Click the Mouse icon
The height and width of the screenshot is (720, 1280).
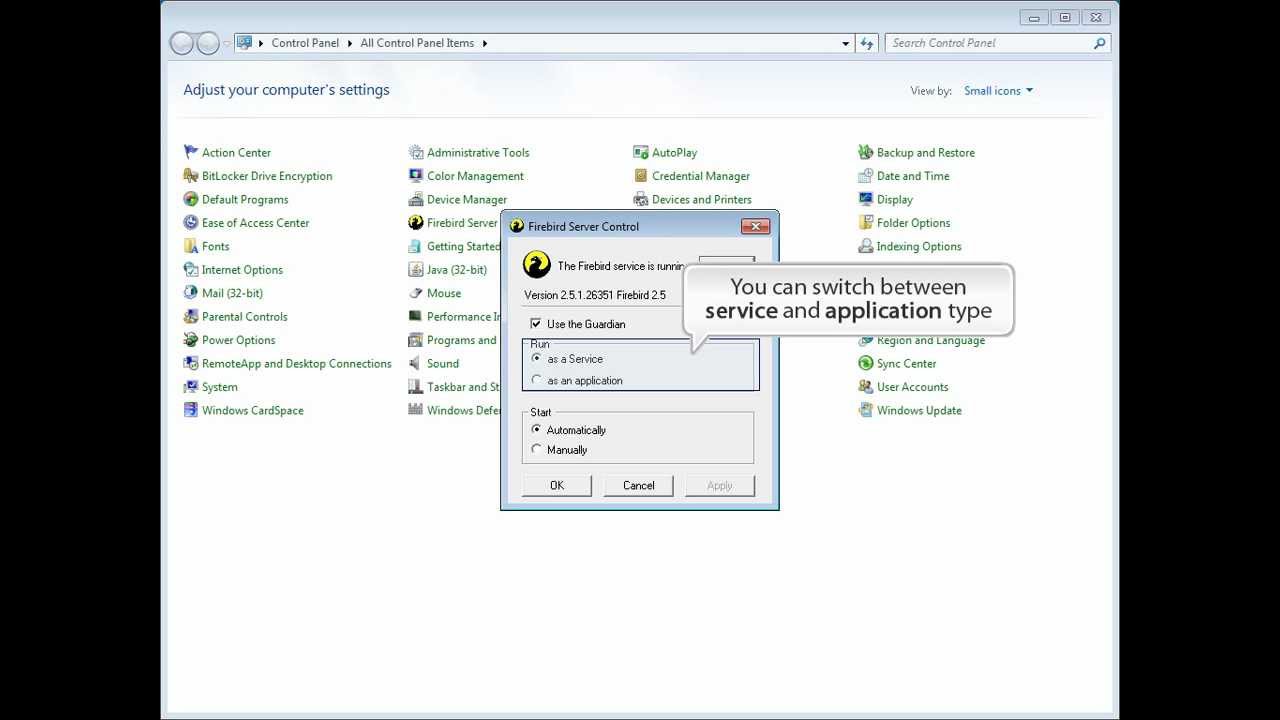pyautogui.click(x=416, y=293)
